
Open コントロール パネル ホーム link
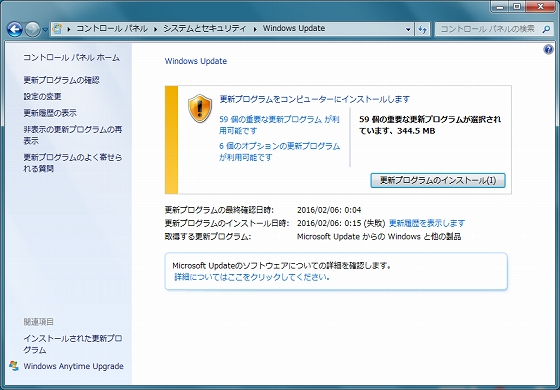click(x=71, y=58)
